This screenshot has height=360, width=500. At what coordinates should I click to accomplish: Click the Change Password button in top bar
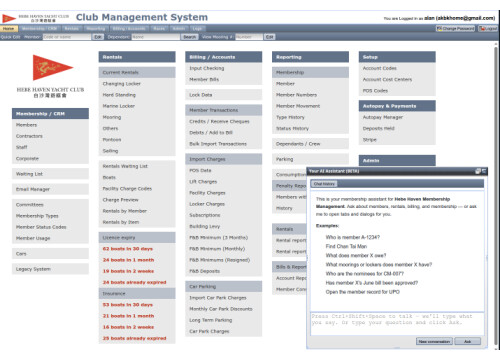[456, 29]
